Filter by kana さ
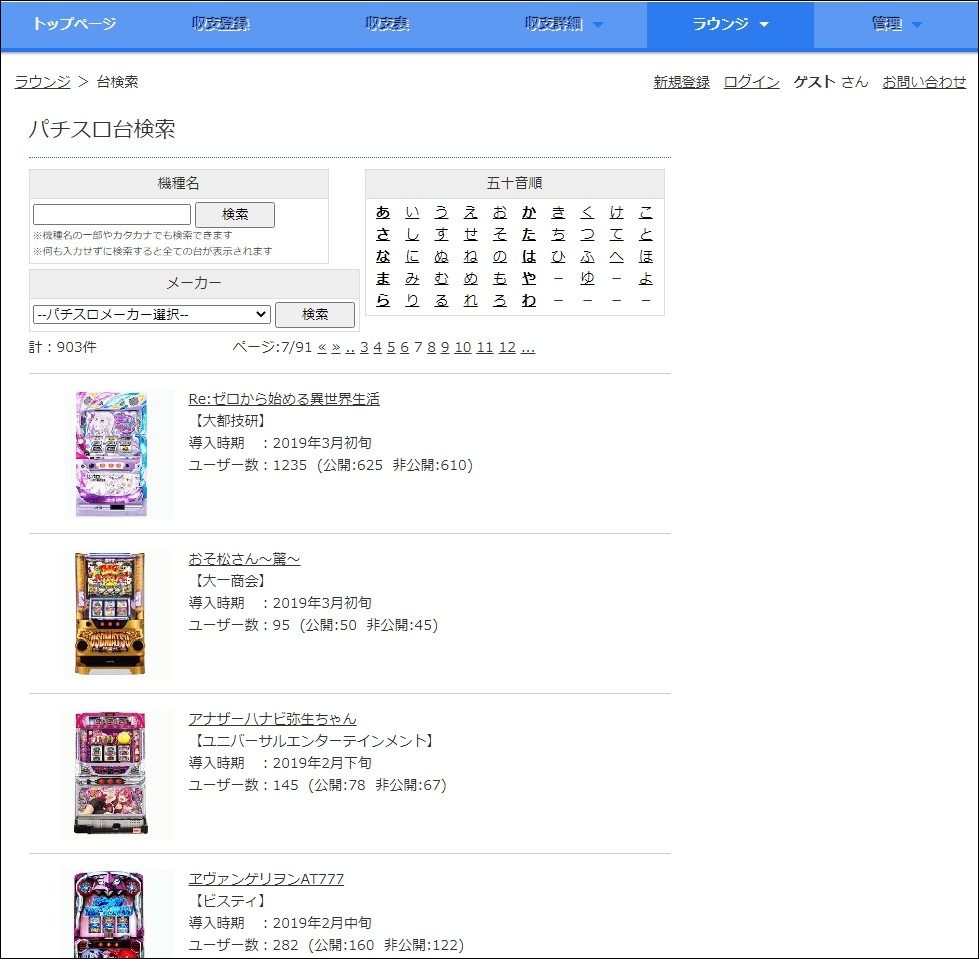 click(383, 234)
